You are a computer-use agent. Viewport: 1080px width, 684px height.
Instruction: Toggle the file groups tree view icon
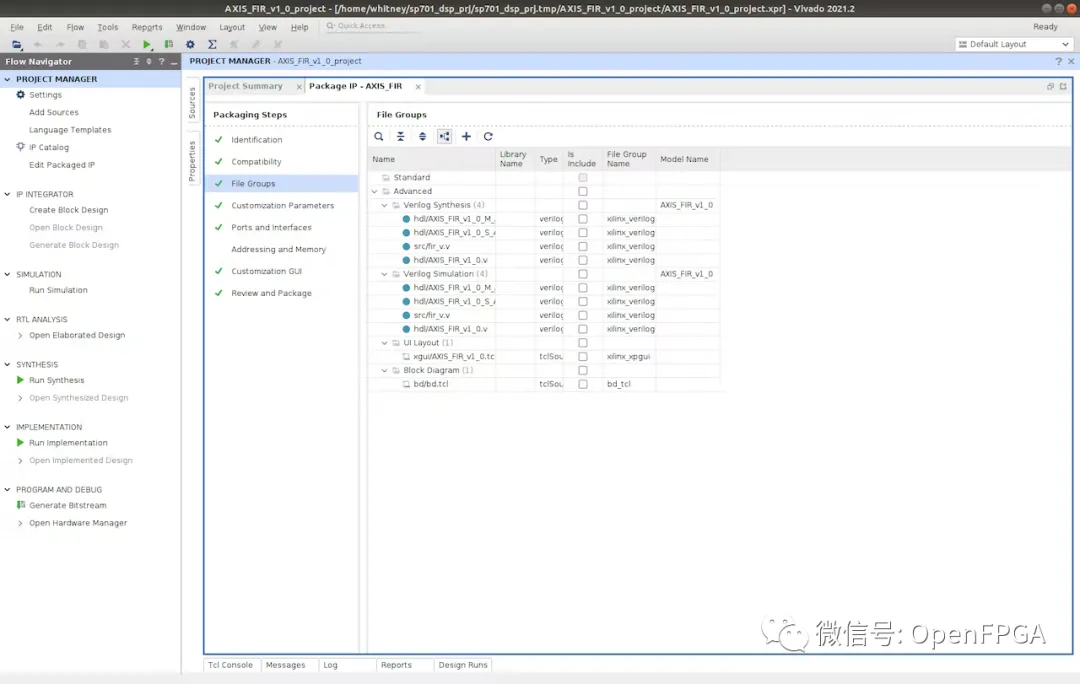coord(444,136)
